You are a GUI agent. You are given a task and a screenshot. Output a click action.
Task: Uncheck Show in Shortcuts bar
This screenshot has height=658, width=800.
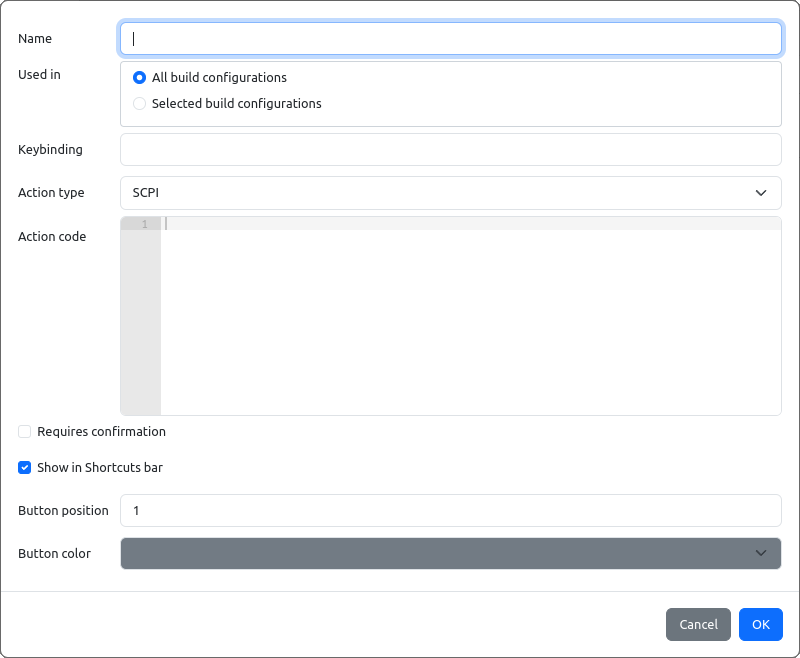coord(24,467)
